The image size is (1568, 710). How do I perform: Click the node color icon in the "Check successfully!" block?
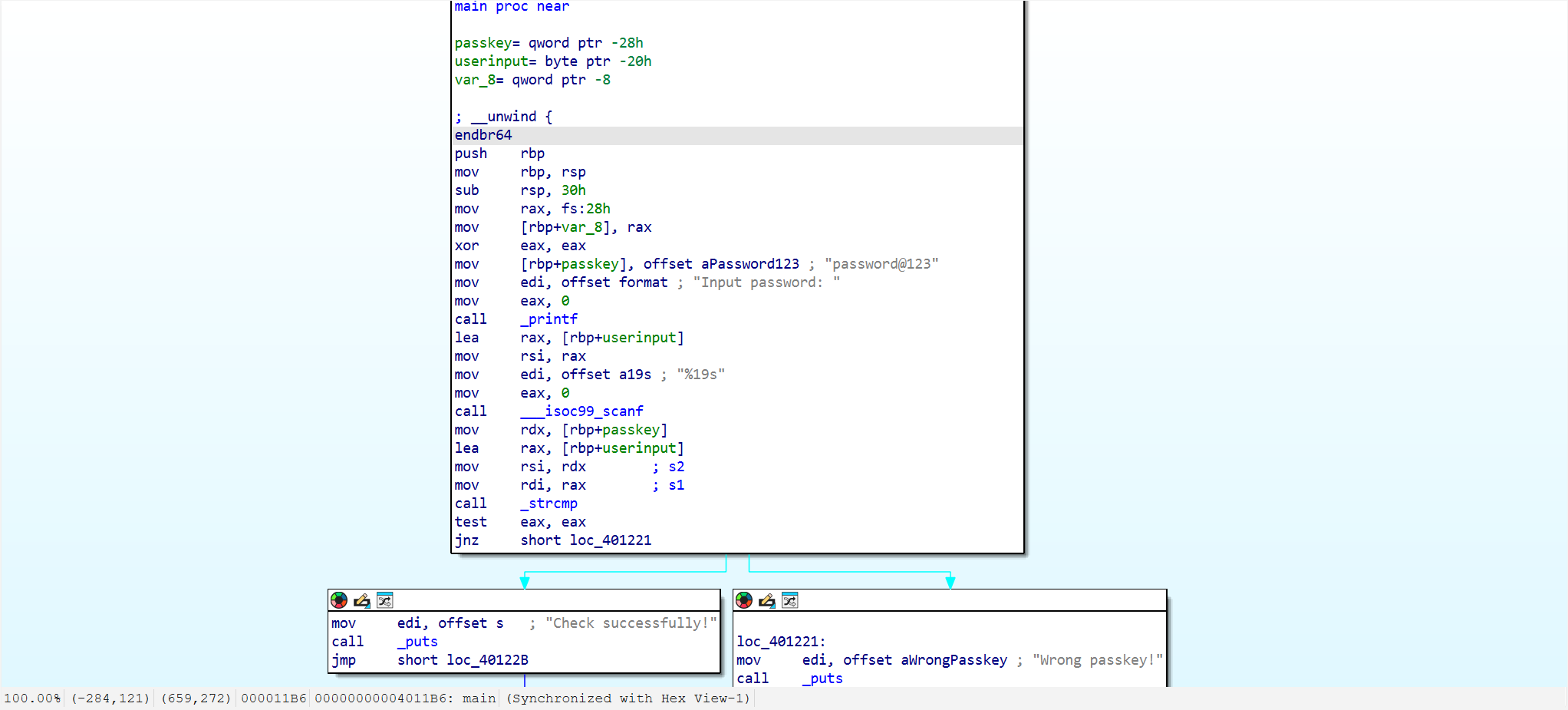point(339,600)
